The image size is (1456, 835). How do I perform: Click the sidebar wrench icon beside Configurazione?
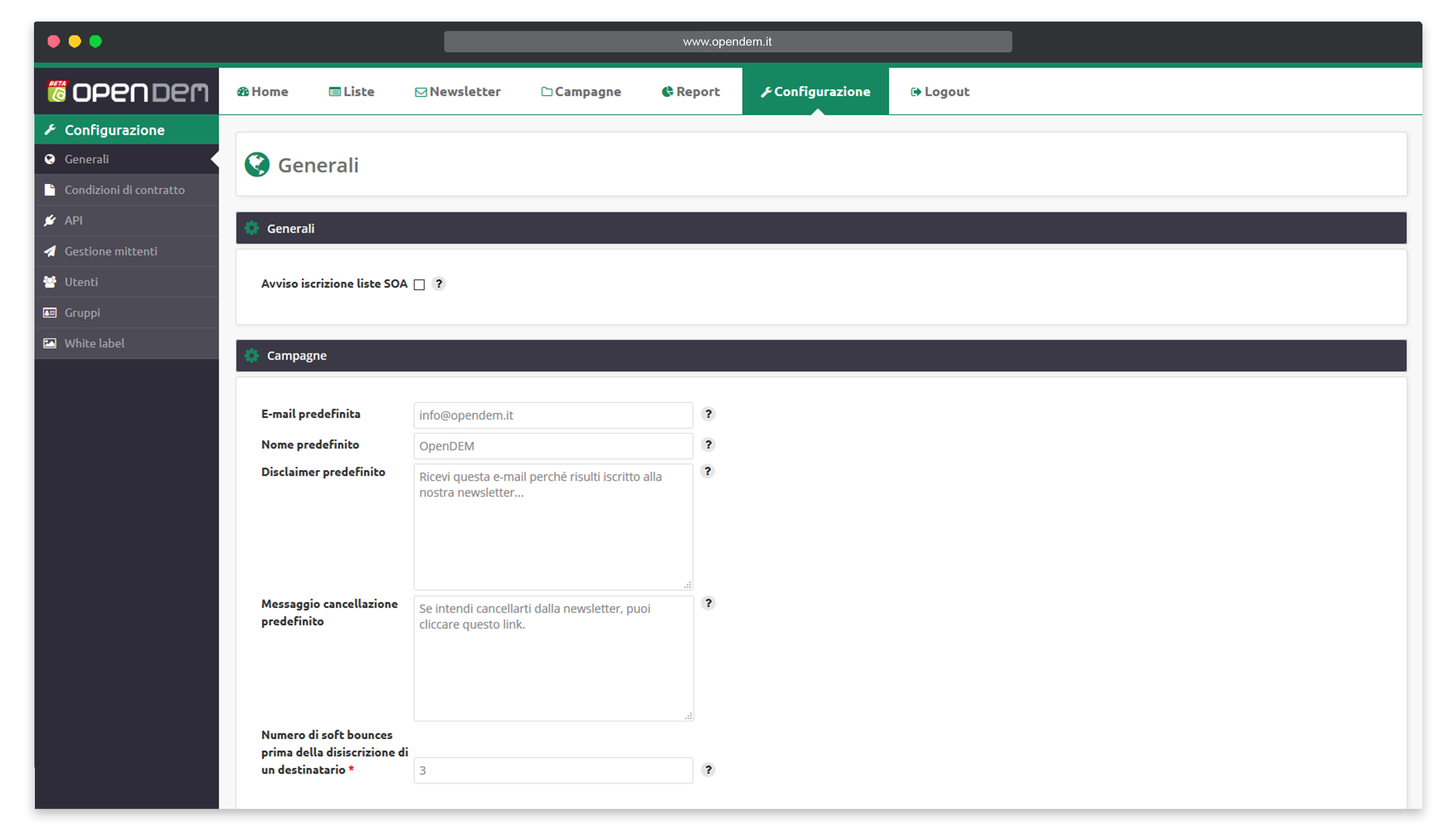click(51, 130)
